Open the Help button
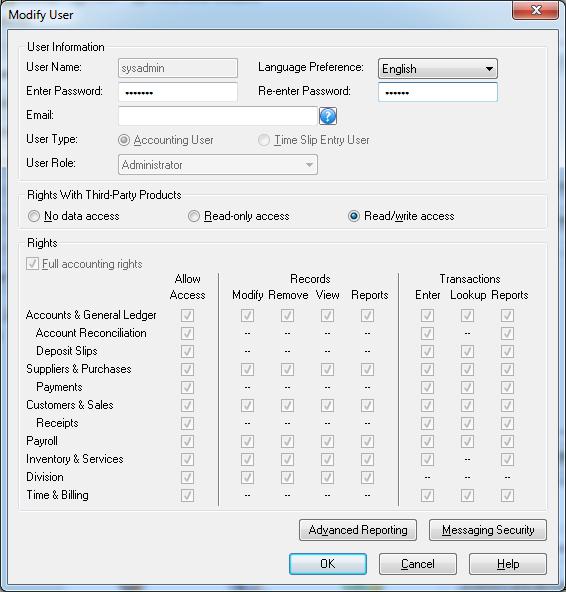The height and width of the screenshot is (592, 566). [x=508, y=564]
